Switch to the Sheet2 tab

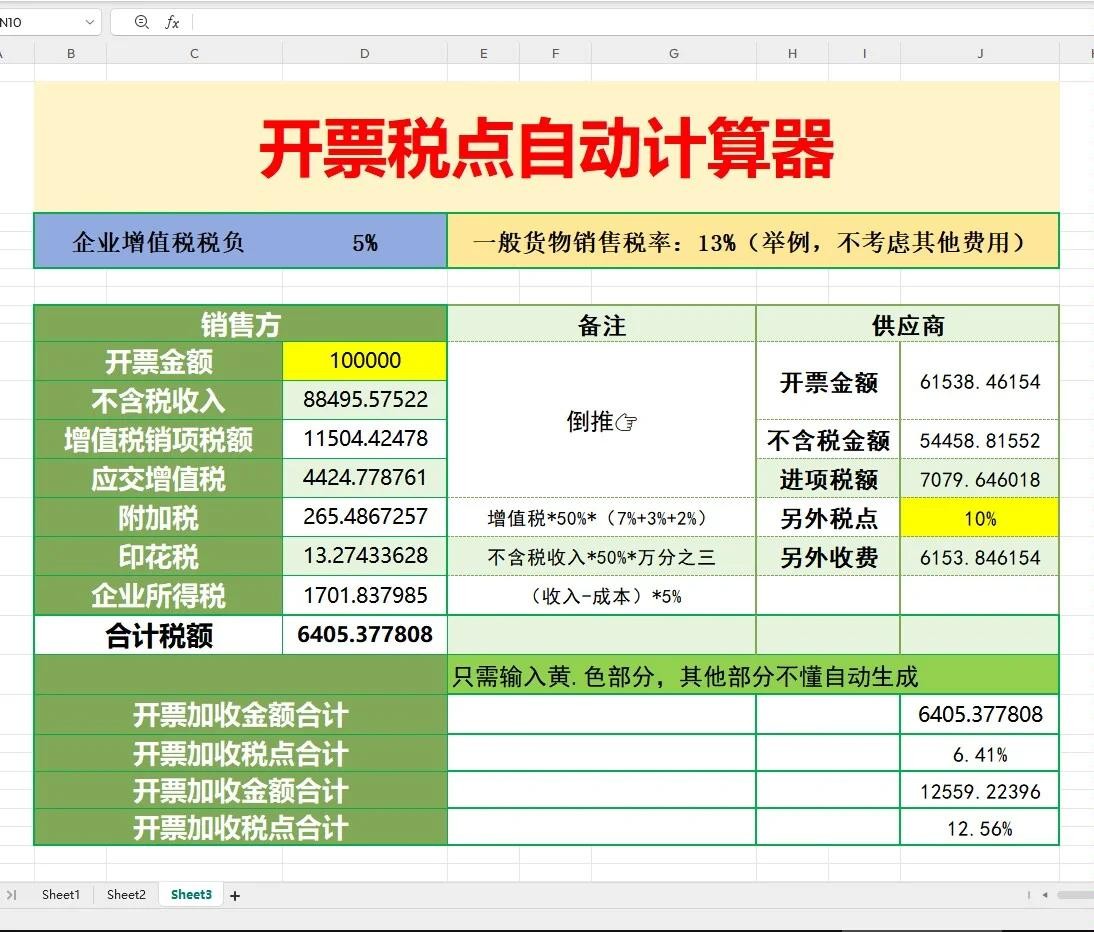point(126,895)
